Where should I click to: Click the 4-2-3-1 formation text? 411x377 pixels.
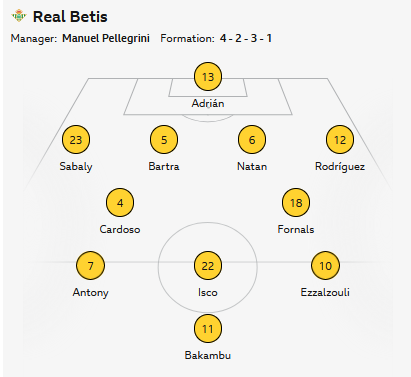point(246,38)
